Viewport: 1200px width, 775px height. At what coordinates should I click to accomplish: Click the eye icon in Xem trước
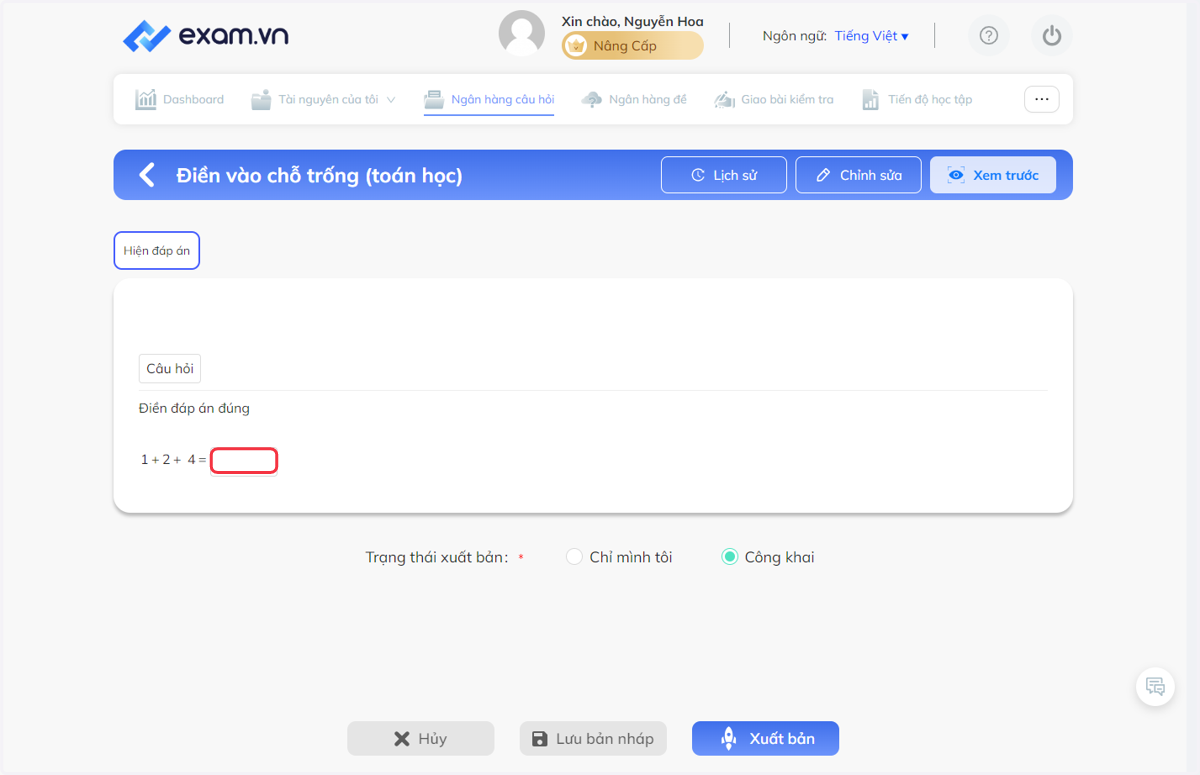[x=956, y=175]
